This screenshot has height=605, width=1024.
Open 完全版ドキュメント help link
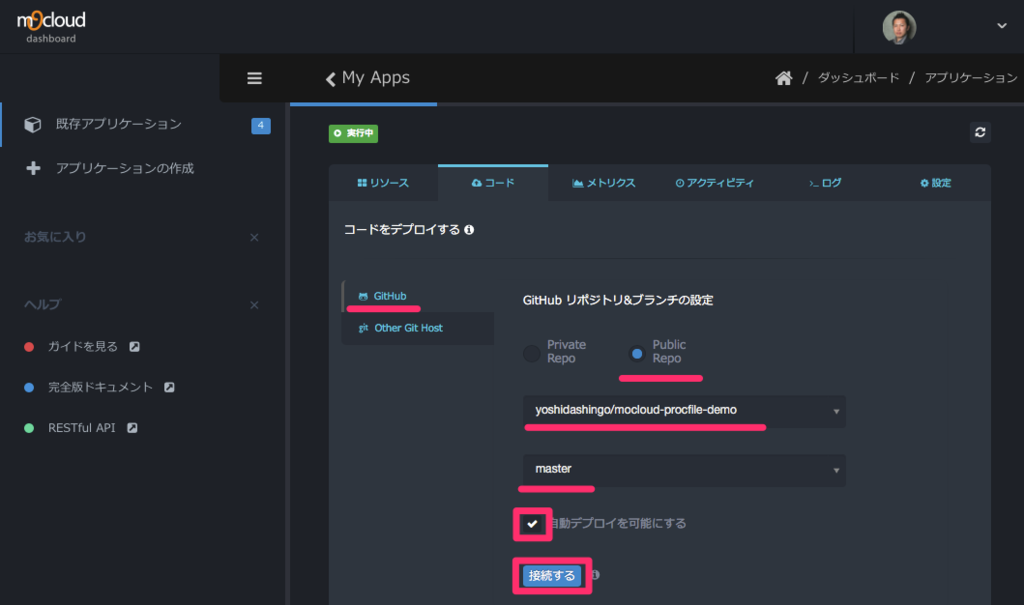pyautogui.click(x=100, y=387)
